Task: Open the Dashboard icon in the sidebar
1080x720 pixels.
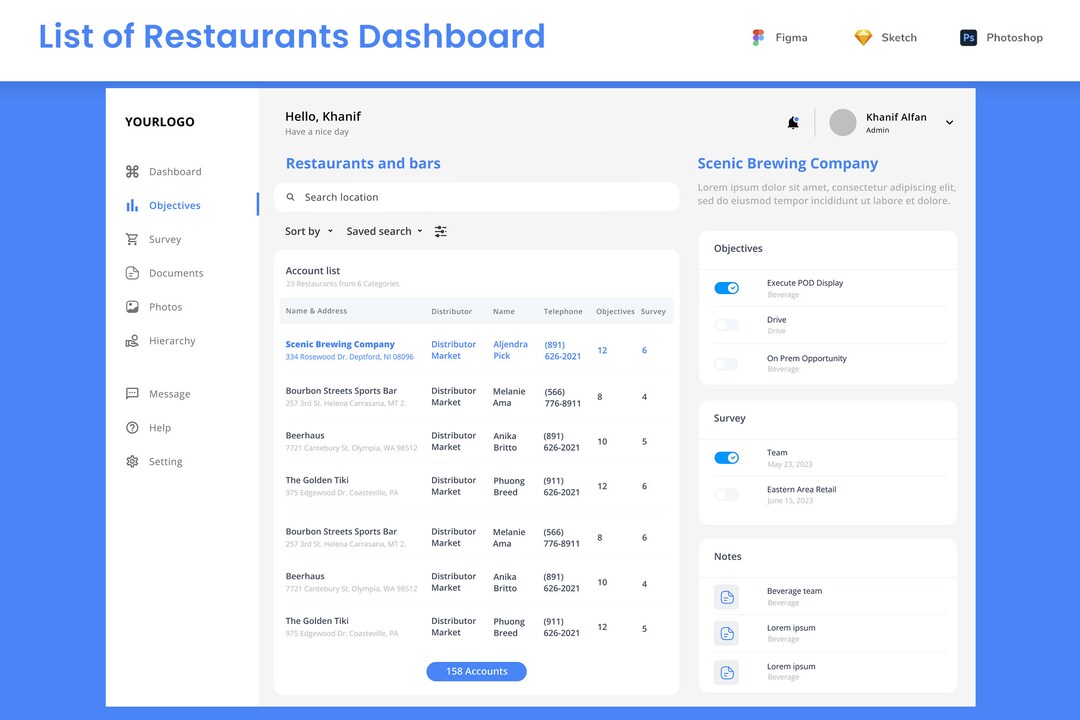Action: (x=134, y=171)
